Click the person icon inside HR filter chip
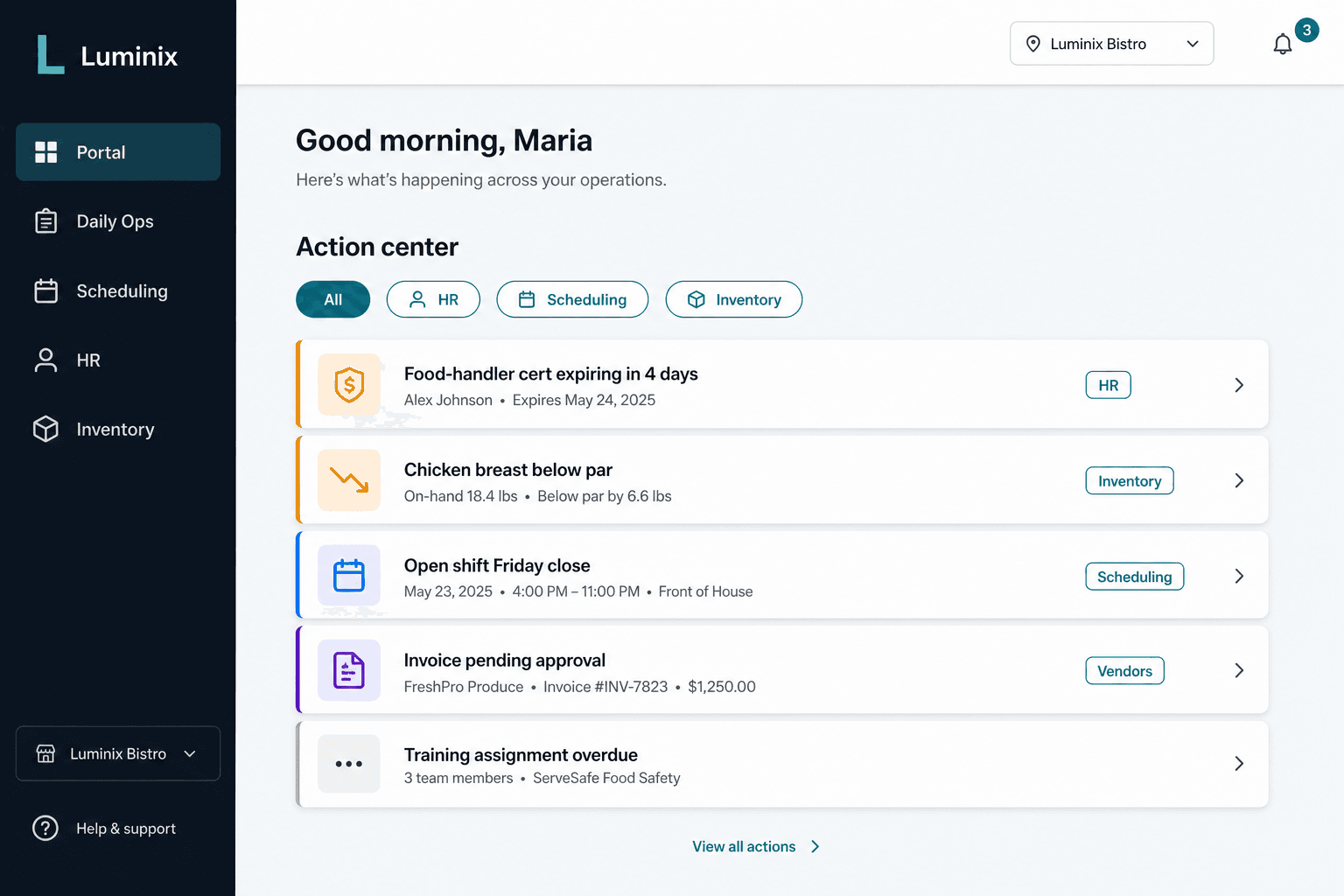This screenshot has width=1344, height=896. [418, 299]
